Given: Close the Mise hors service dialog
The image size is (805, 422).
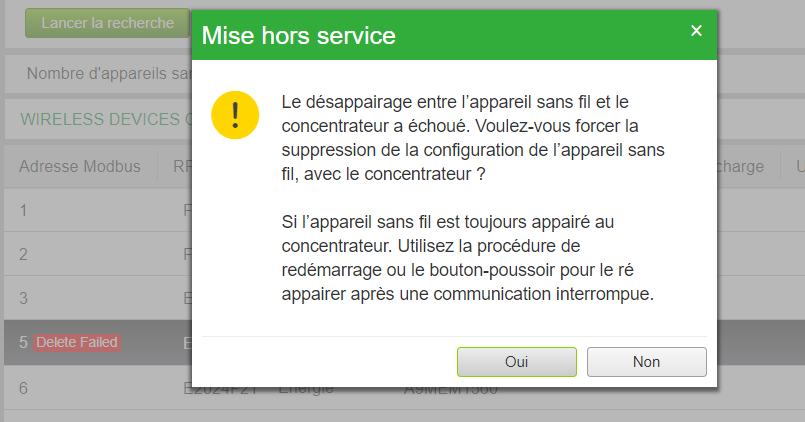Looking at the screenshot, I should tap(696, 31).
